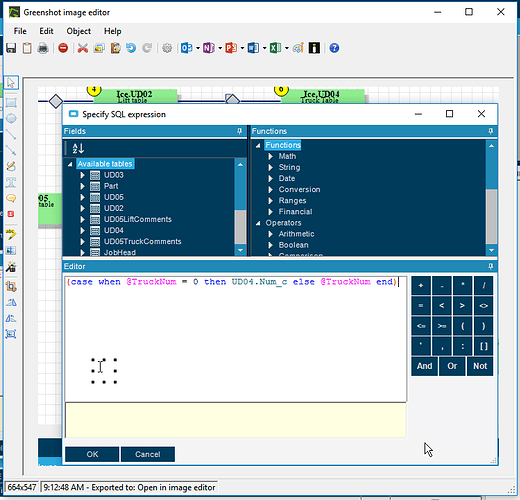
Task: Choose the speech bubble tool
Action: pyautogui.click(x=11, y=198)
